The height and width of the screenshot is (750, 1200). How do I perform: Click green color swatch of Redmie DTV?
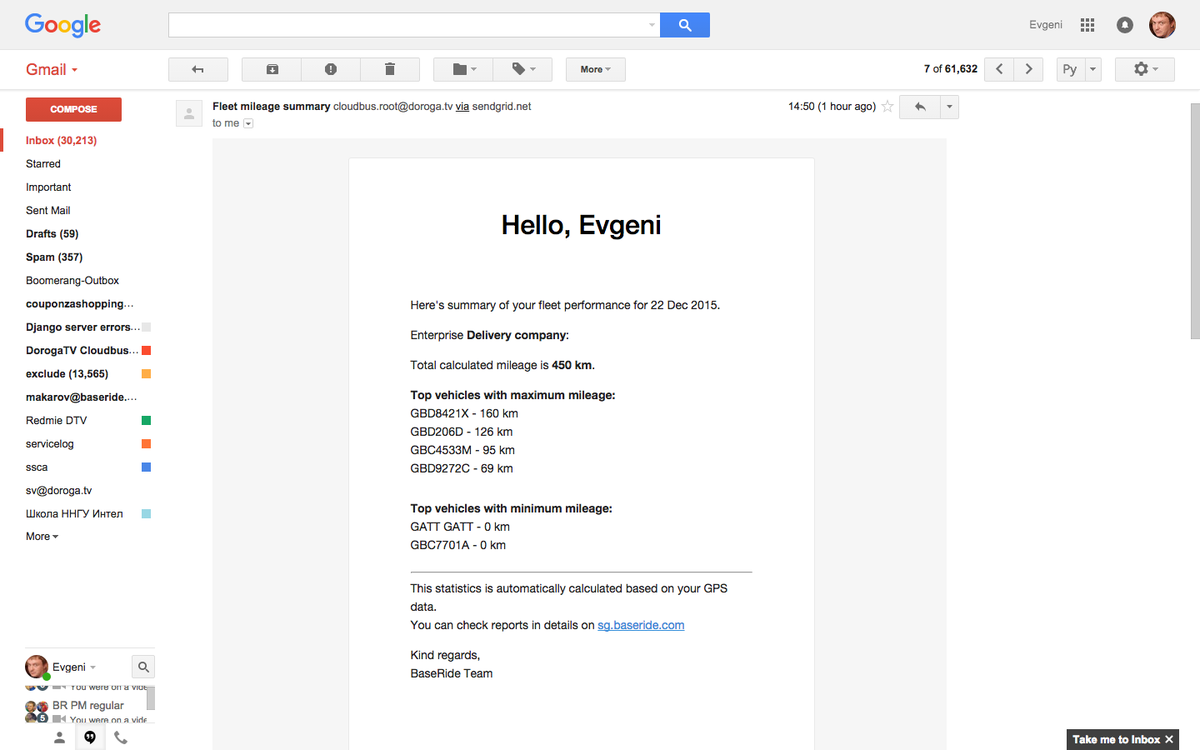pos(146,421)
